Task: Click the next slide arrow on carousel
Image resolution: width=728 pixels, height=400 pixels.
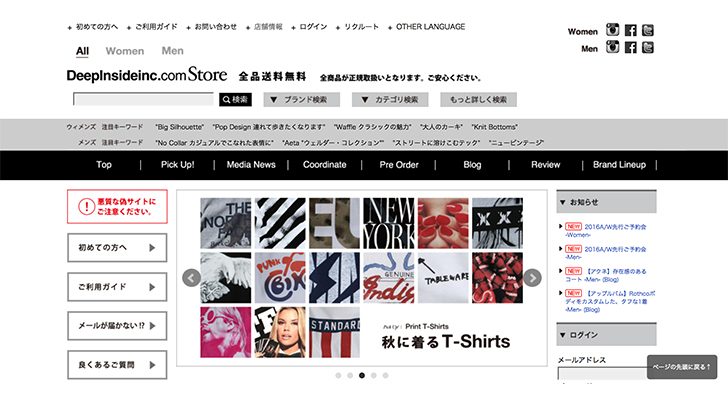Action: (533, 278)
